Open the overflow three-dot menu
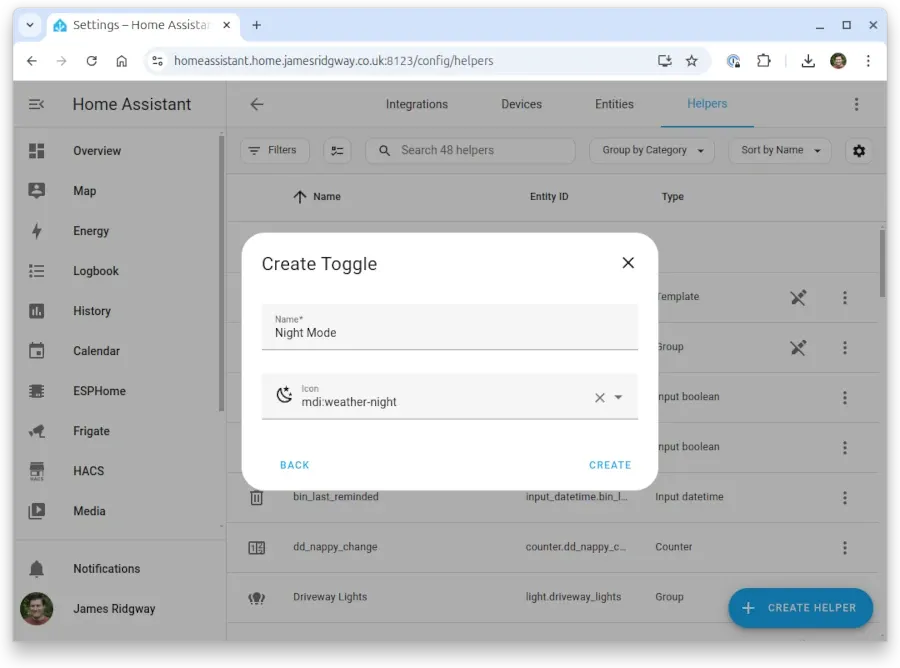Viewport: 900px width, 668px height. pyautogui.click(x=856, y=104)
